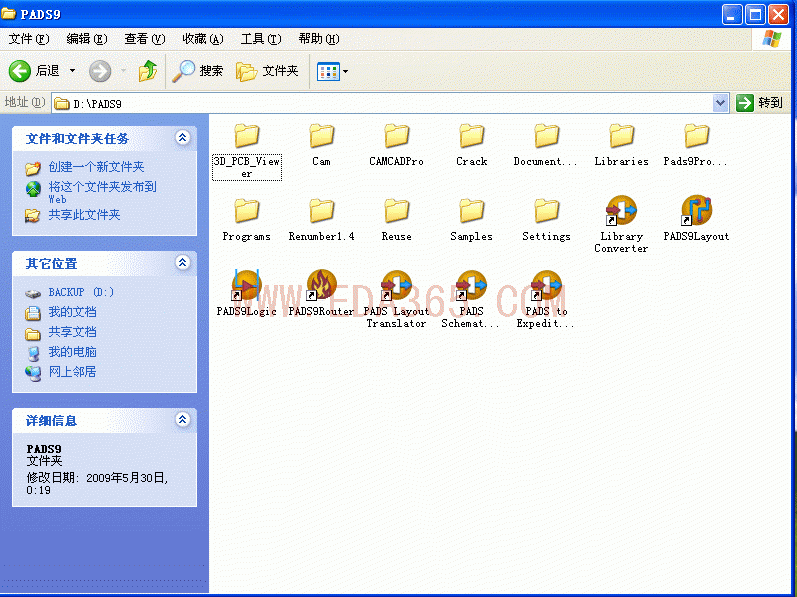Click 将这个文件夹发布到 Web link
797x597 pixels.
[x=102, y=192]
